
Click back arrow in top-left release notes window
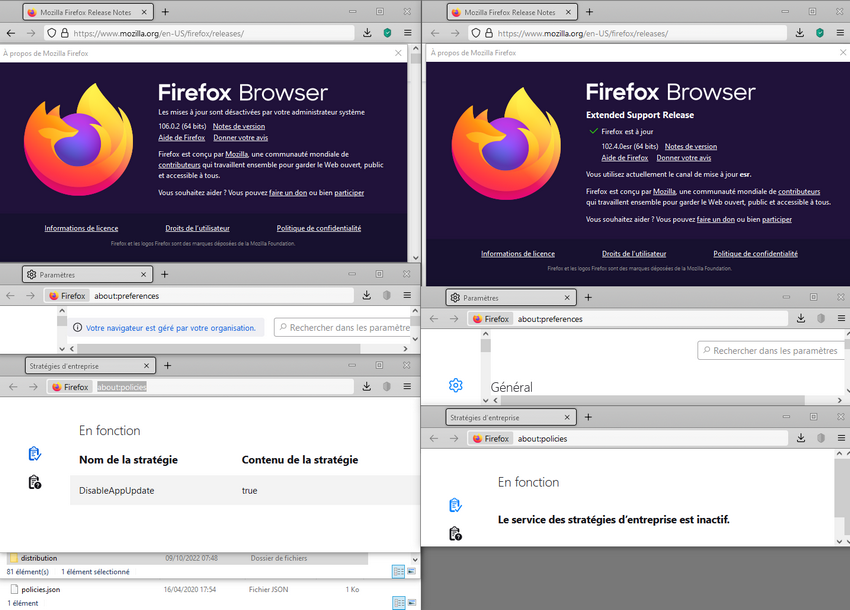coord(11,33)
